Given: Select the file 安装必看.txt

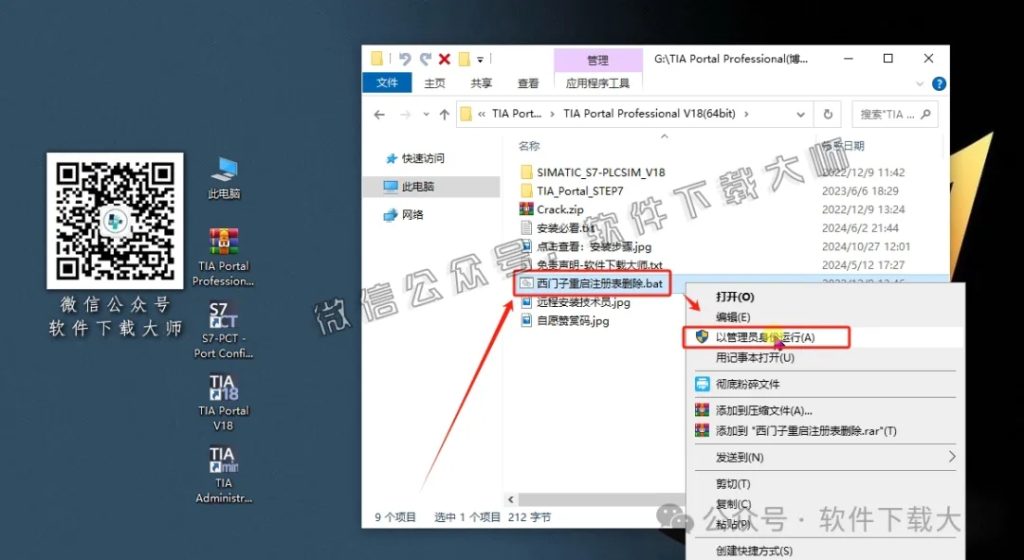Looking at the screenshot, I should 566,228.
